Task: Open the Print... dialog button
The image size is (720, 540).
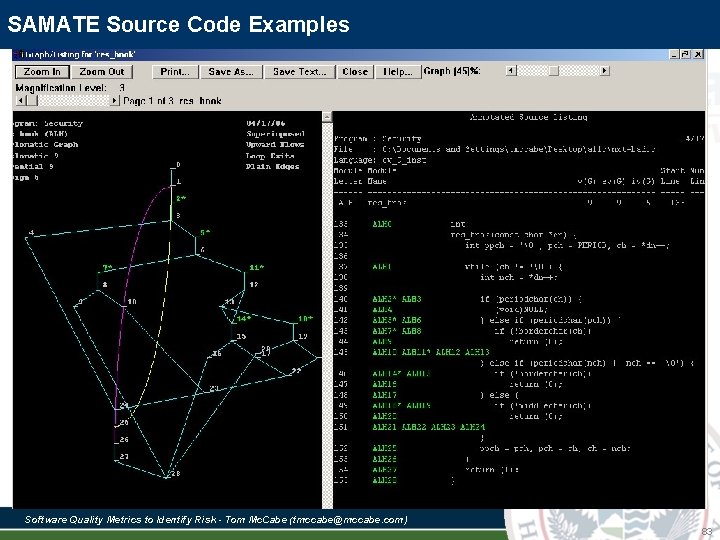Action: click(x=175, y=72)
